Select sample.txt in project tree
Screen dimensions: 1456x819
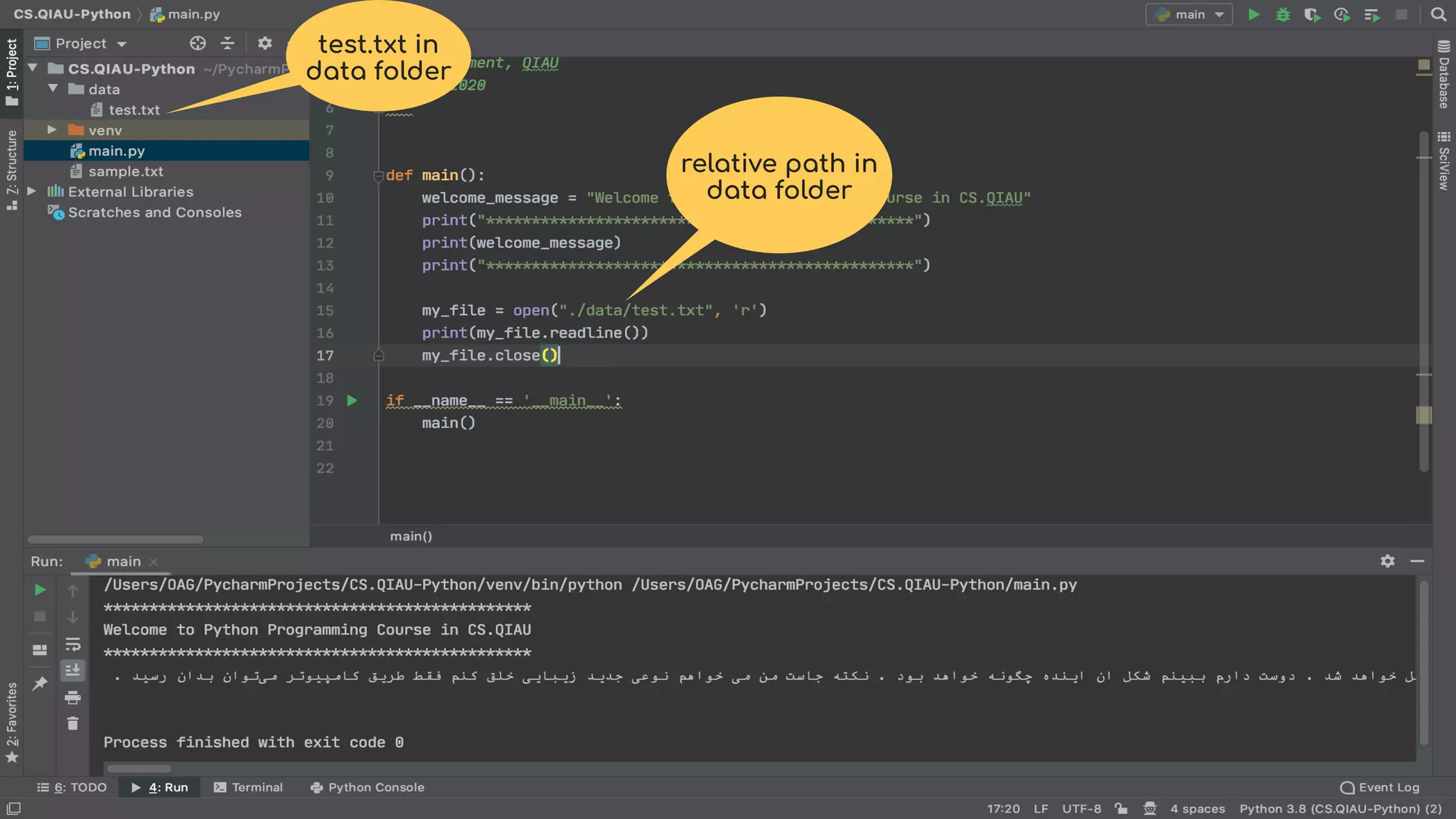pyautogui.click(x=126, y=171)
